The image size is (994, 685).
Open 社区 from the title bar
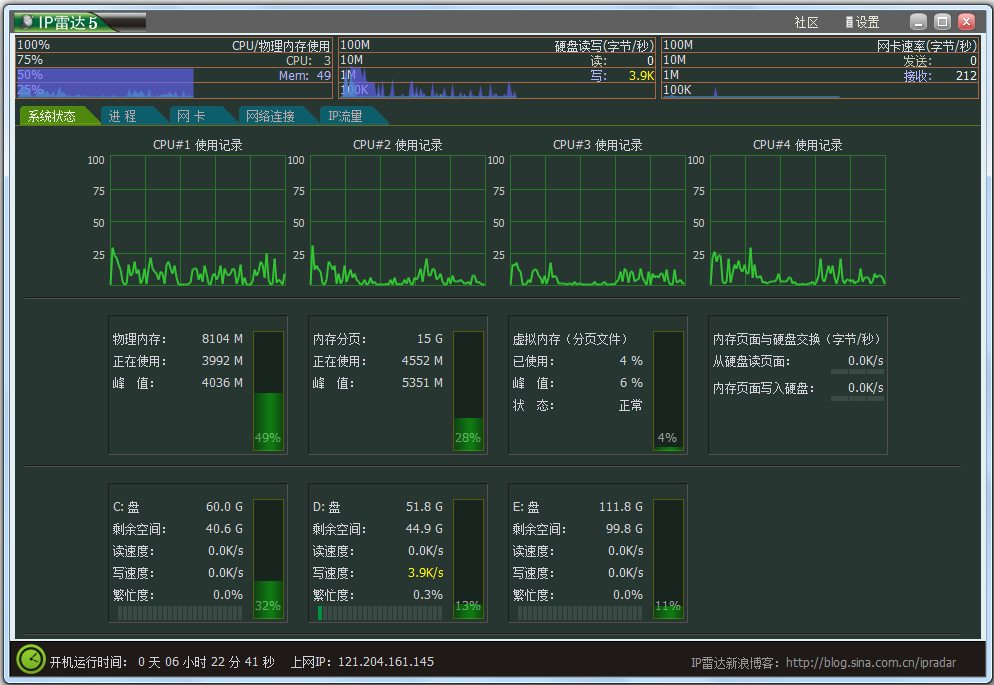point(806,21)
